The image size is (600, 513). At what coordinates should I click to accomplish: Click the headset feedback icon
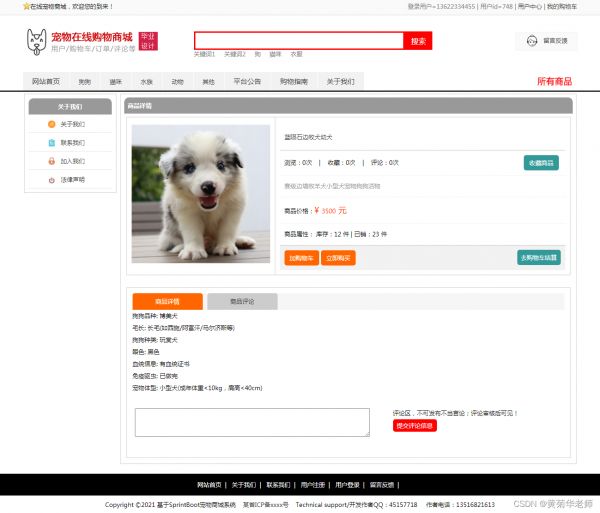(532, 41)
